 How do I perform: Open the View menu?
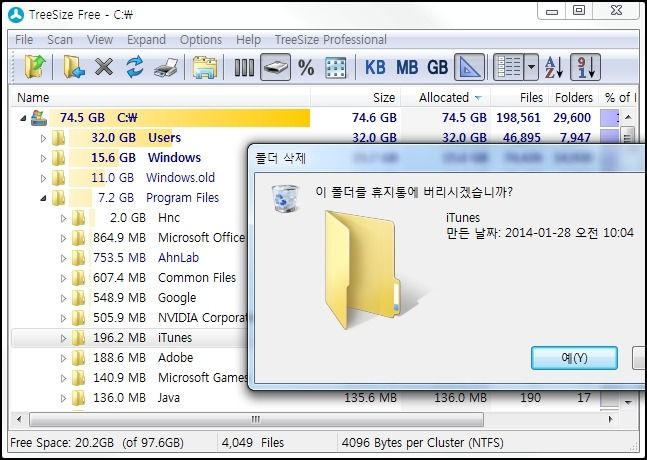[x=100, y=40]
